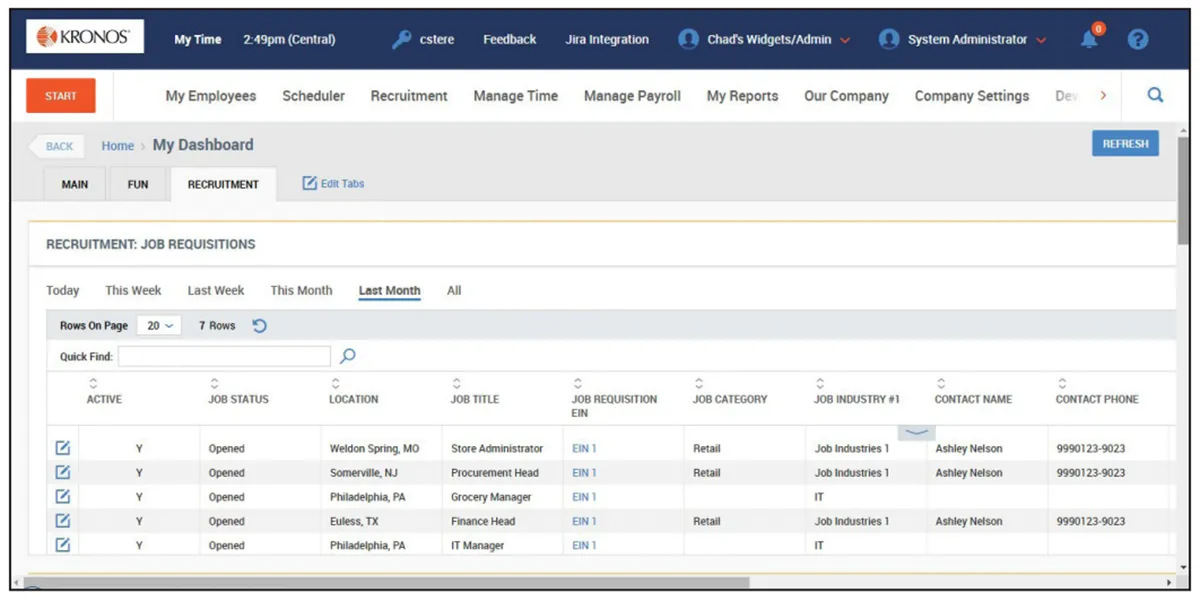The image size is (1200, 601).
Task: Edit the Finance Head requisition row
Action: click(x=62, y=520)
